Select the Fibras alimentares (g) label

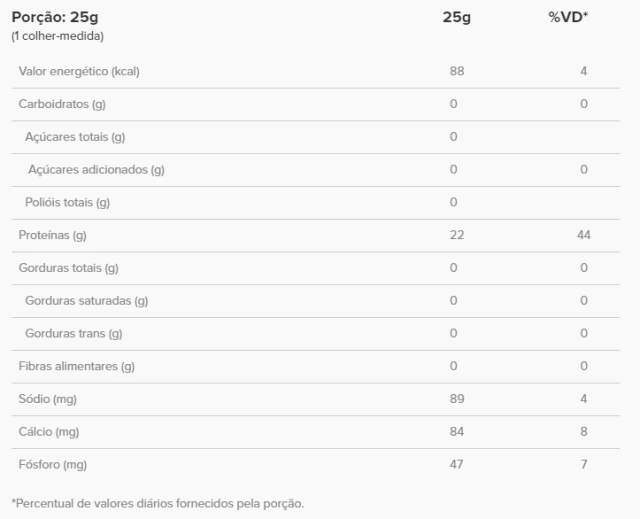point(77,366)
